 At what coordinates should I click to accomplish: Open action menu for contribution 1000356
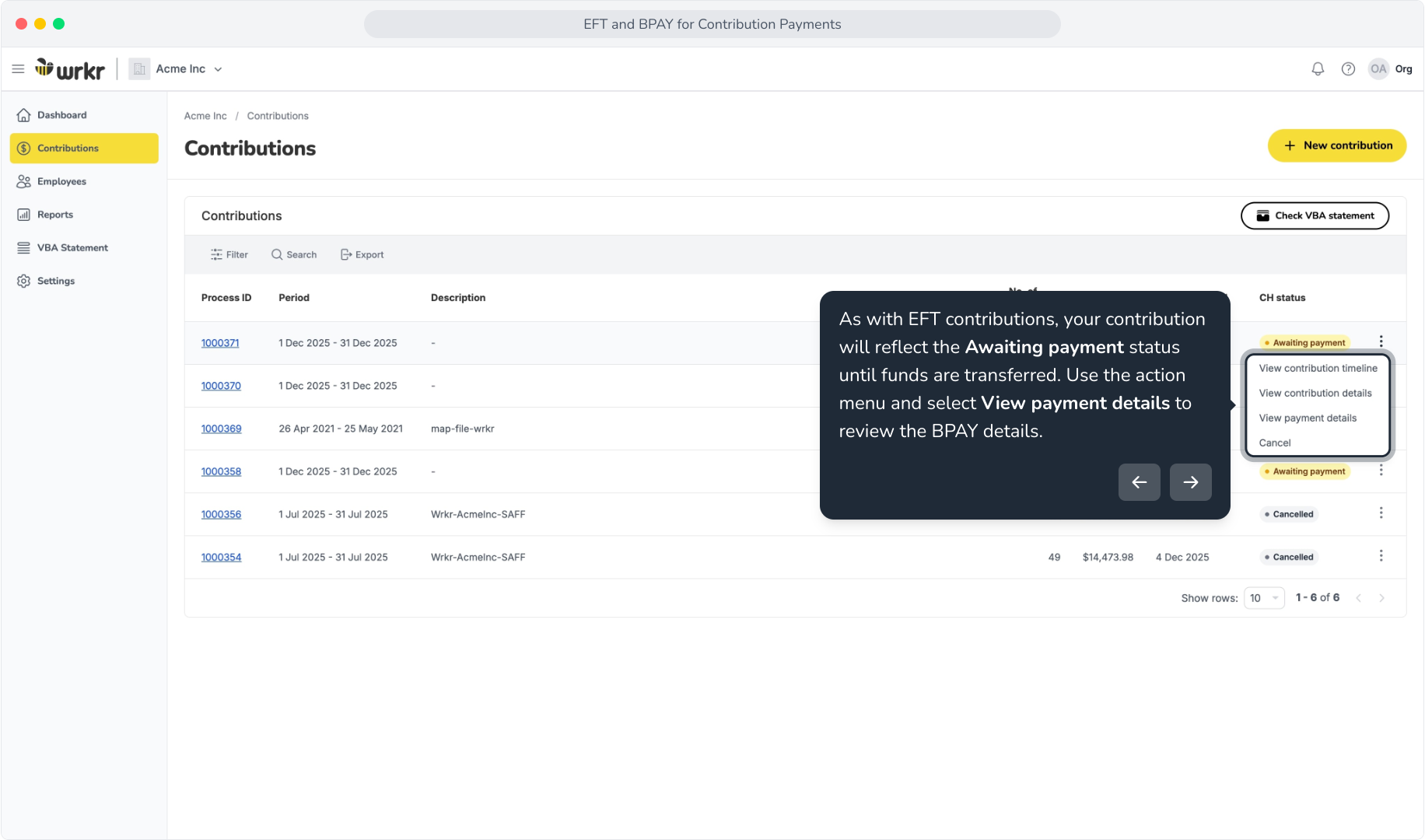pyautogui.click(x=1381, y=513)
